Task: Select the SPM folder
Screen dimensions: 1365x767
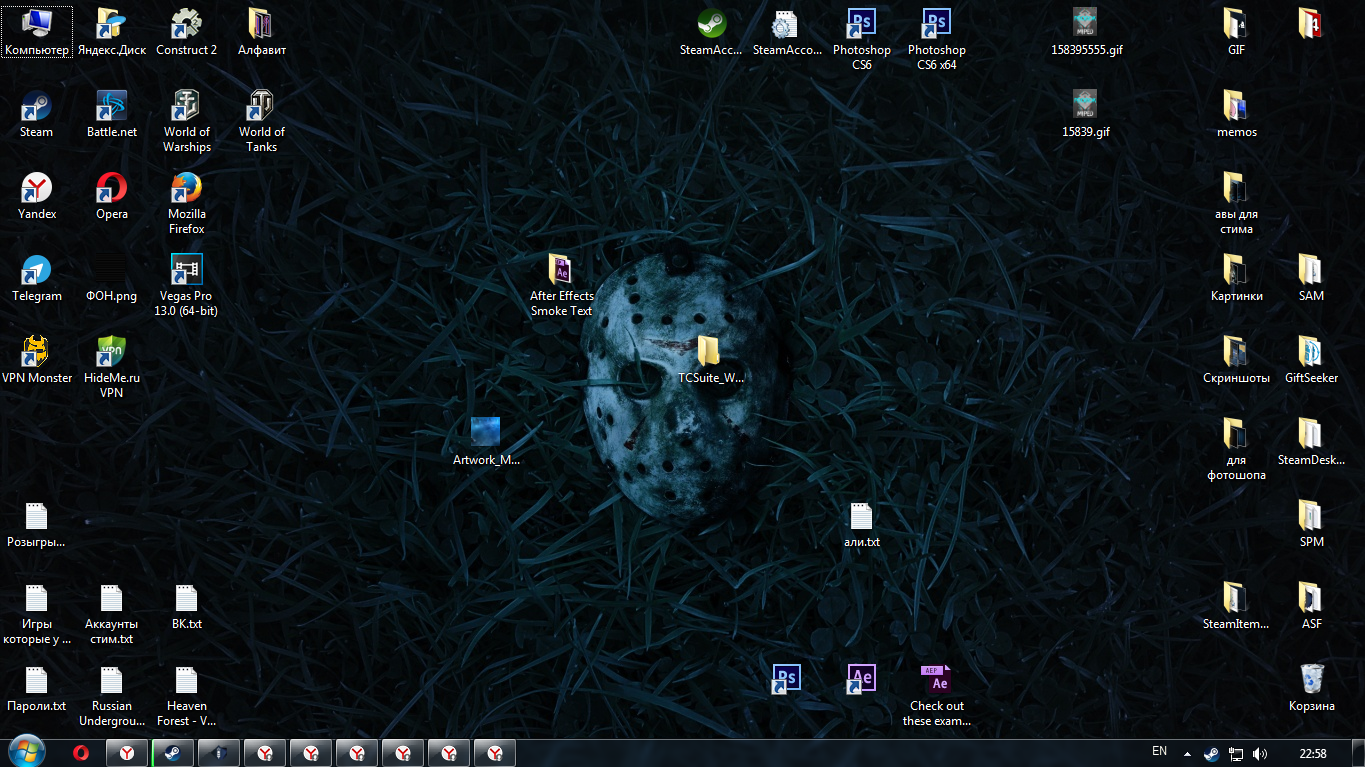Action: click(x=1311, y=524)
